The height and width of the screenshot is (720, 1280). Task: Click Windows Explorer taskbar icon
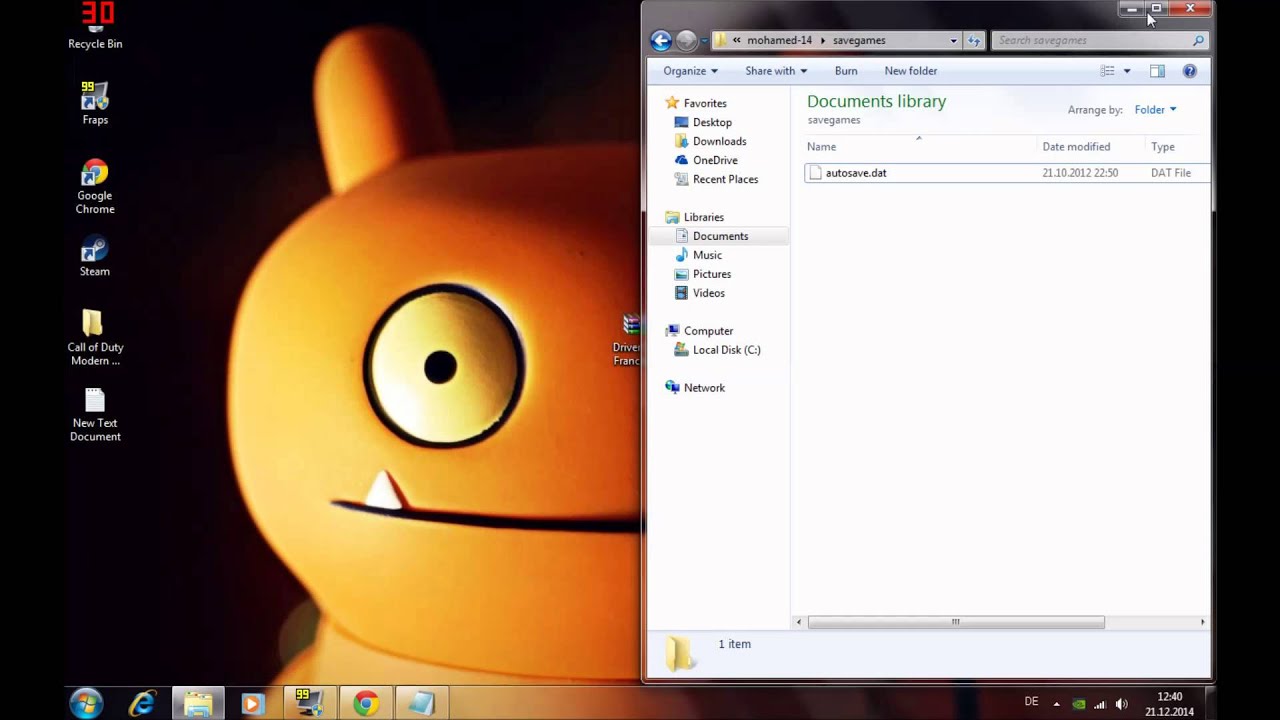click(x=198, y=704)
